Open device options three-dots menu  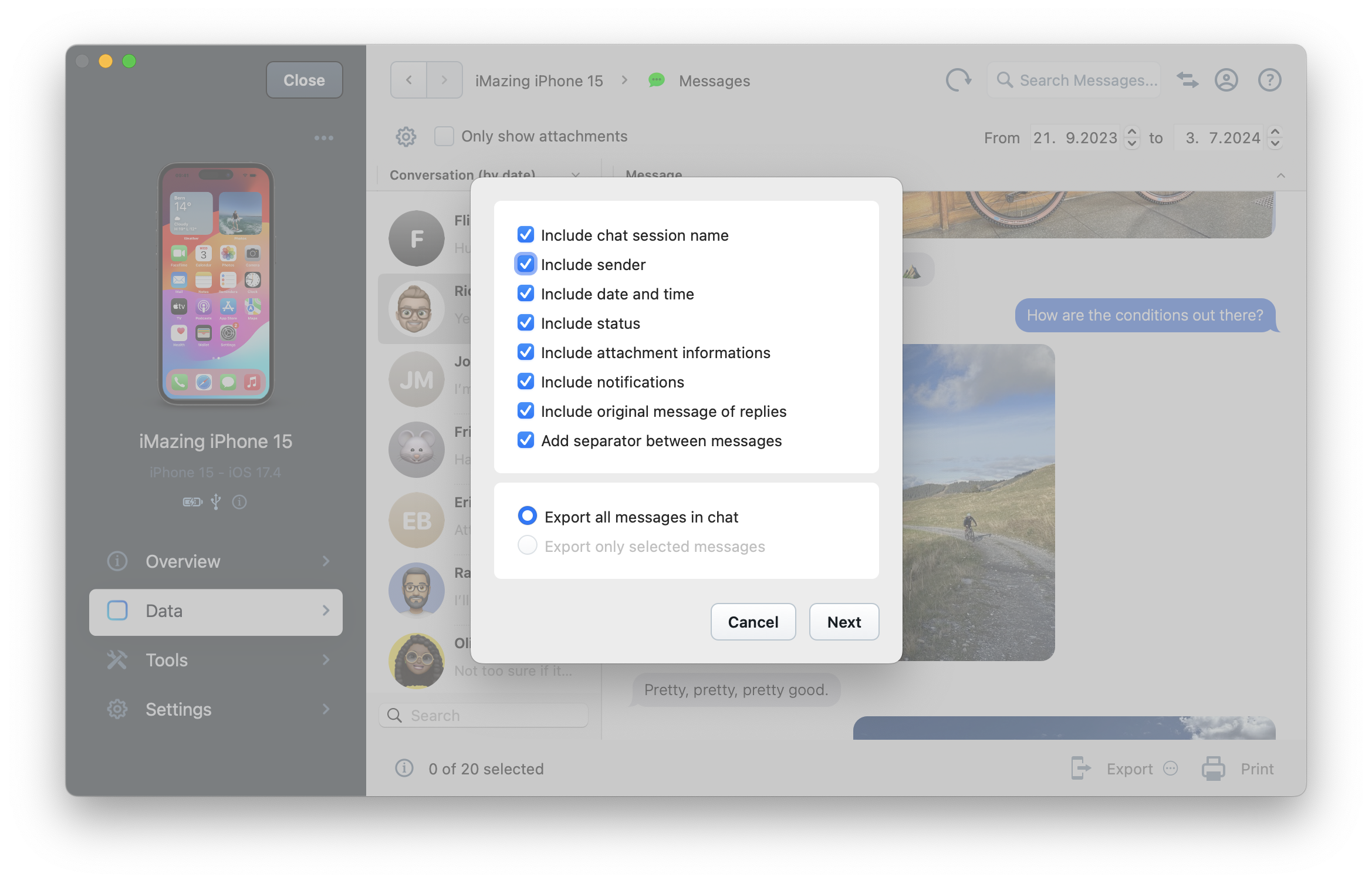pyautogui.click(x=324, y=138)
